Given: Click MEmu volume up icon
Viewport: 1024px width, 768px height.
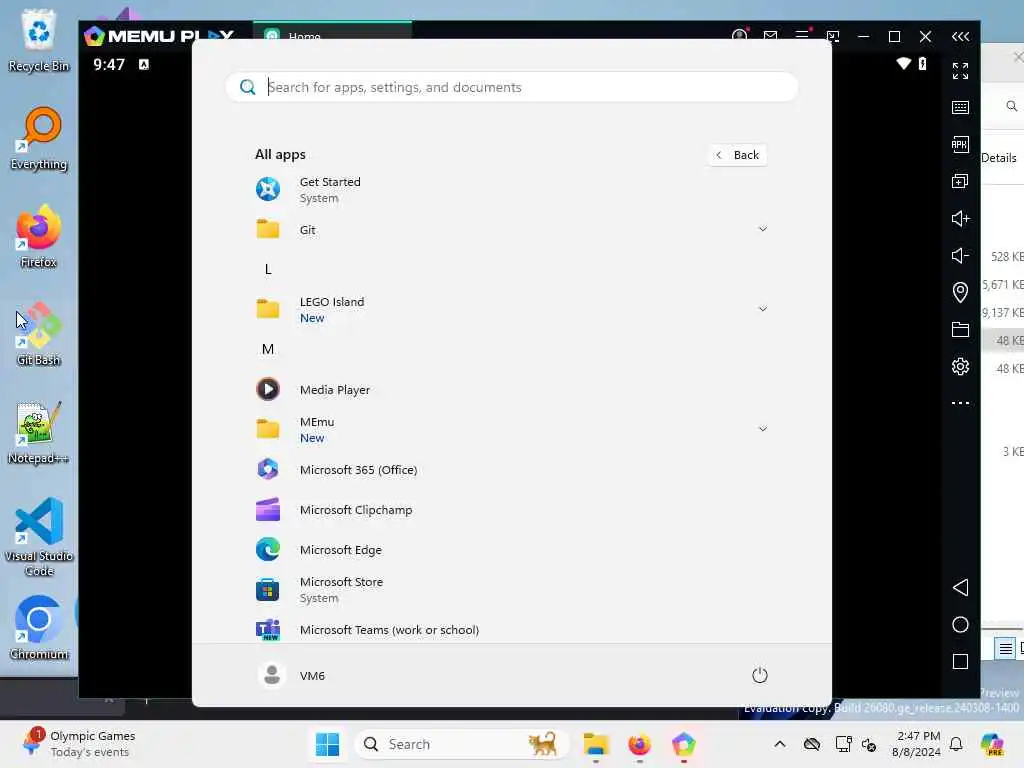Looking at the screenshot, I should [x=960, y=218].
